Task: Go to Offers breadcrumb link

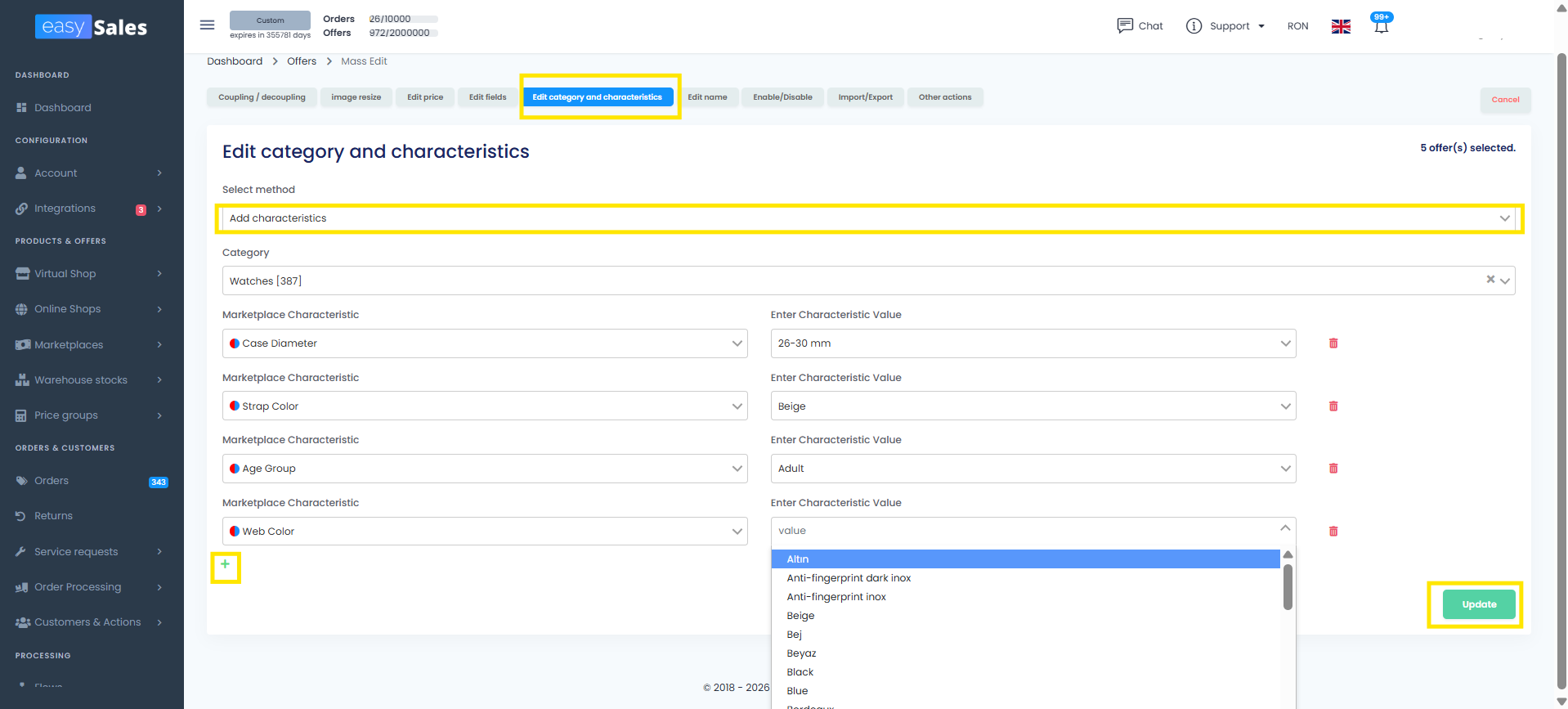Action: tap(302, 61)
